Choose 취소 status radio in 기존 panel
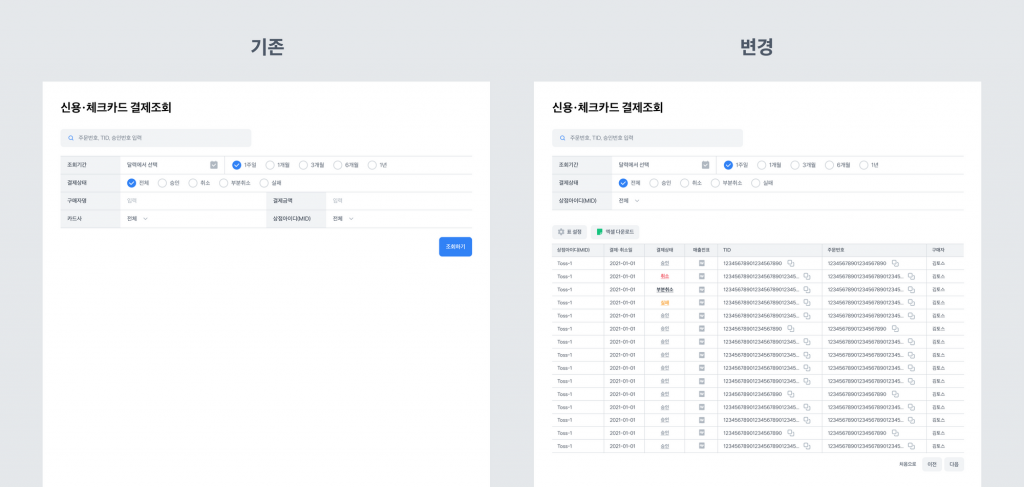Image resolution: width=1024 pixels, height=487 pixels. point(193,183)
